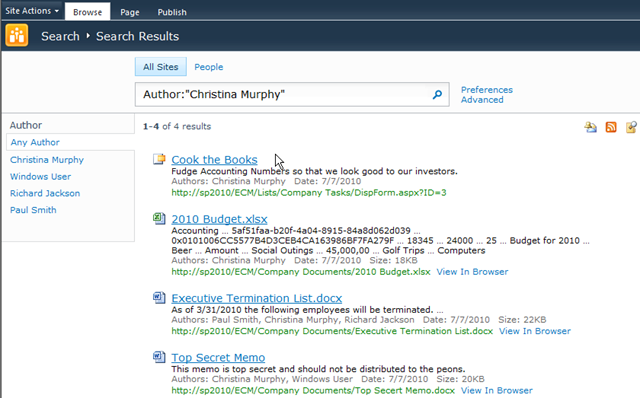This screenshot has height=398, width=640.
Task: Click the orange SharePoint site logo icon
Action: point(17,36)
